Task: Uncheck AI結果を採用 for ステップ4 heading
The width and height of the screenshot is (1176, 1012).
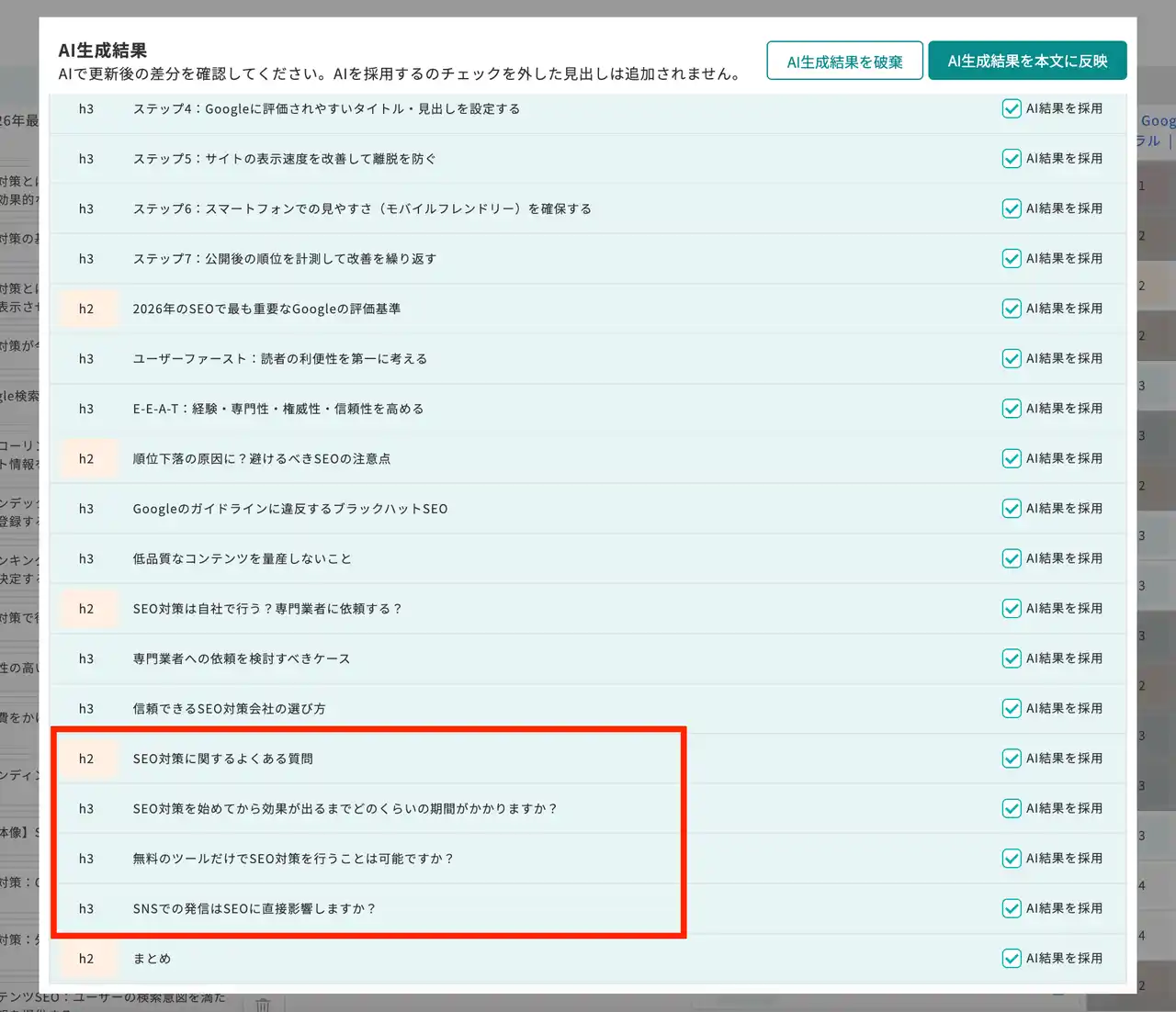Action: tap(1012, 109)
